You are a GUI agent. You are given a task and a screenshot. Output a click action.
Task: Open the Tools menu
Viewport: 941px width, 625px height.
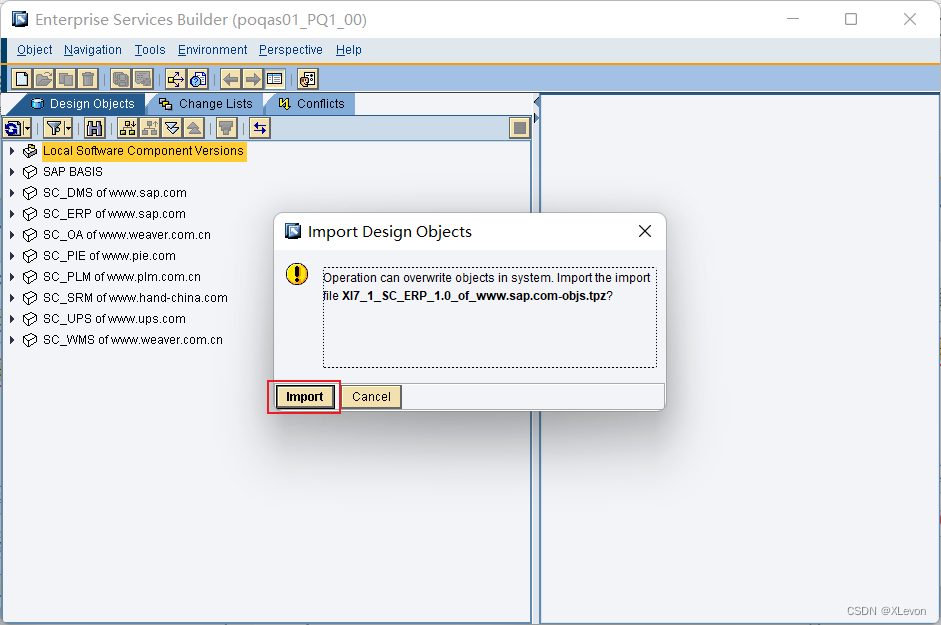149,50
